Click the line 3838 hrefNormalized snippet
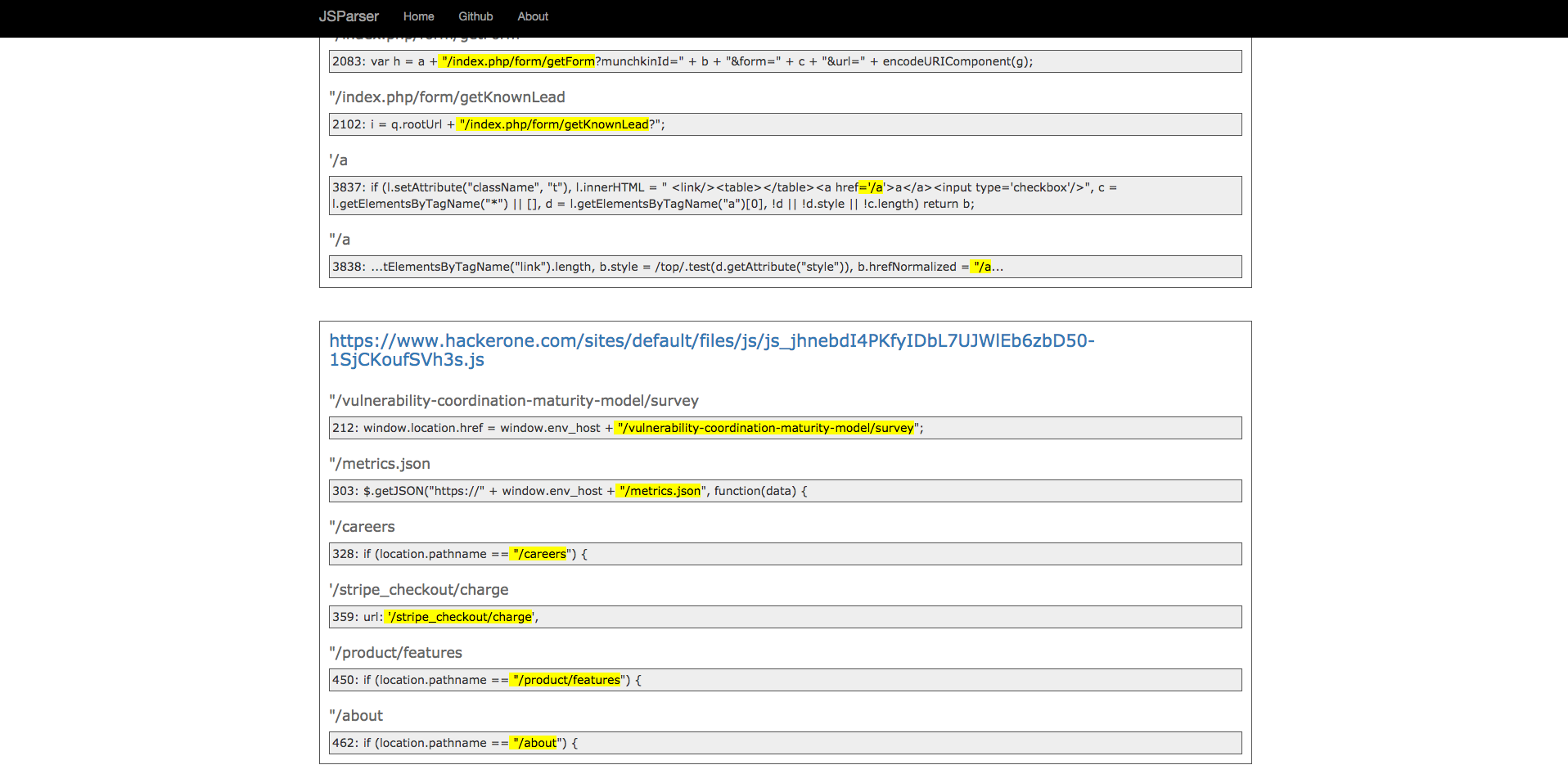The height and width of the screenshot is (783, 1568). click(x=785, y=267)
